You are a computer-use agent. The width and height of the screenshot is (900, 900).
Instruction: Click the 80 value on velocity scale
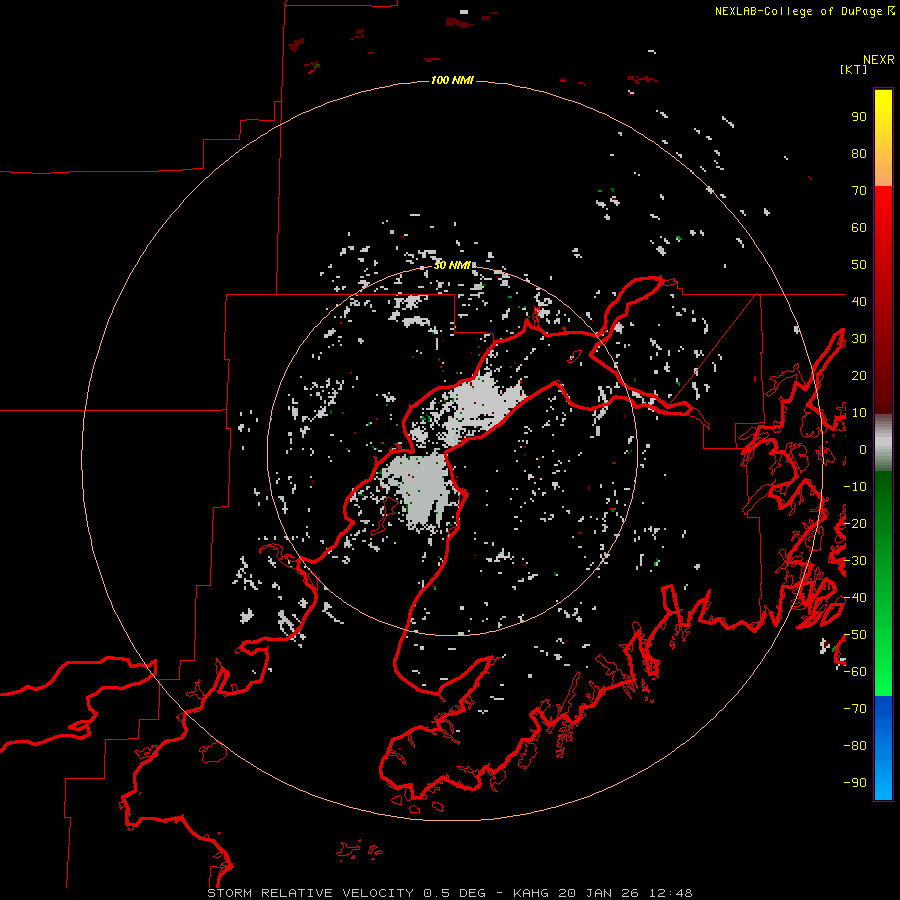pyautogui.click(x=859, y=154)
